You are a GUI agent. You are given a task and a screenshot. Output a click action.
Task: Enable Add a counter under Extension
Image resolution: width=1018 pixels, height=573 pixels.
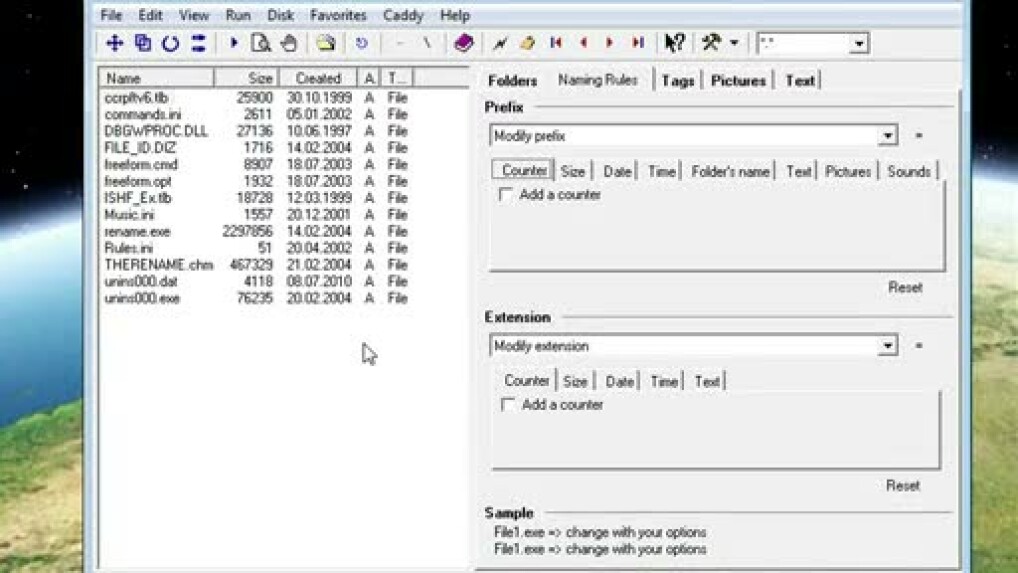coord(508,405)
